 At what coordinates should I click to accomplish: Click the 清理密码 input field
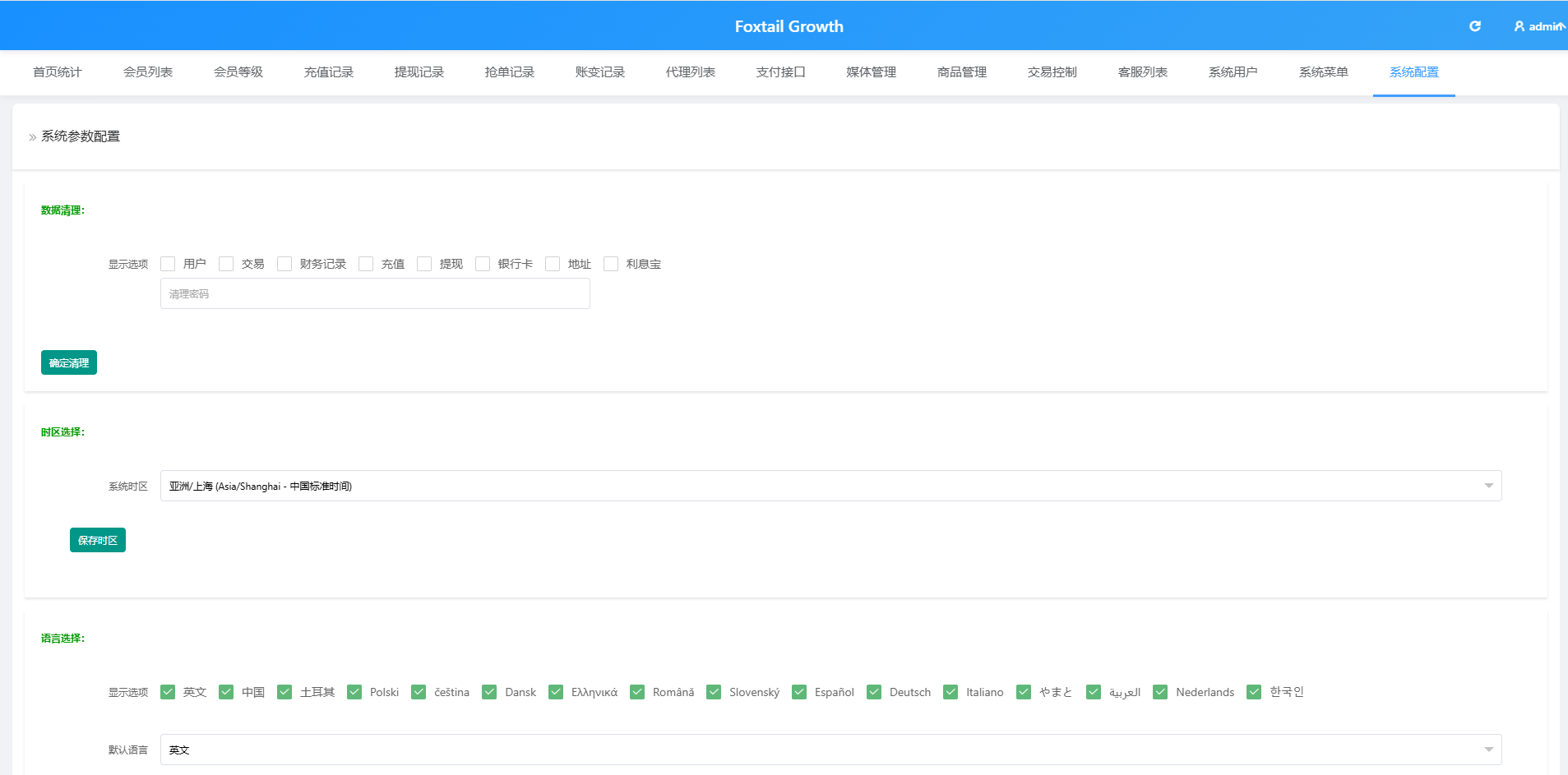coord(375,293)
